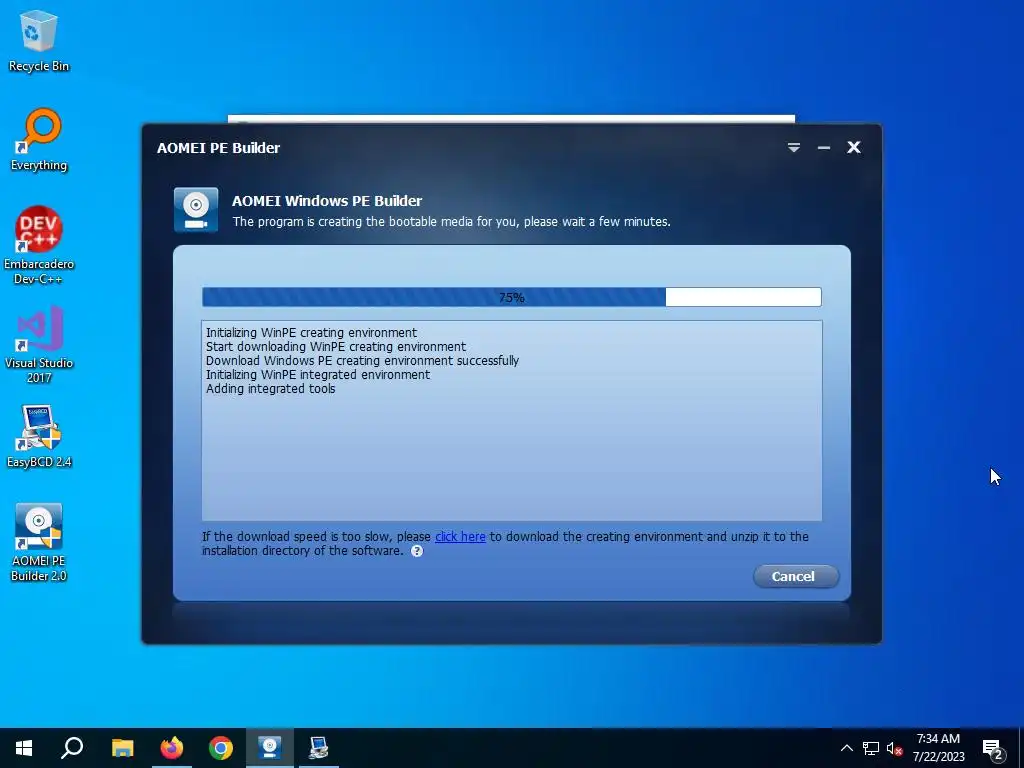Open AOMEI PE Builder 2.0 desktop shortcut

click(x=39, y=542)
